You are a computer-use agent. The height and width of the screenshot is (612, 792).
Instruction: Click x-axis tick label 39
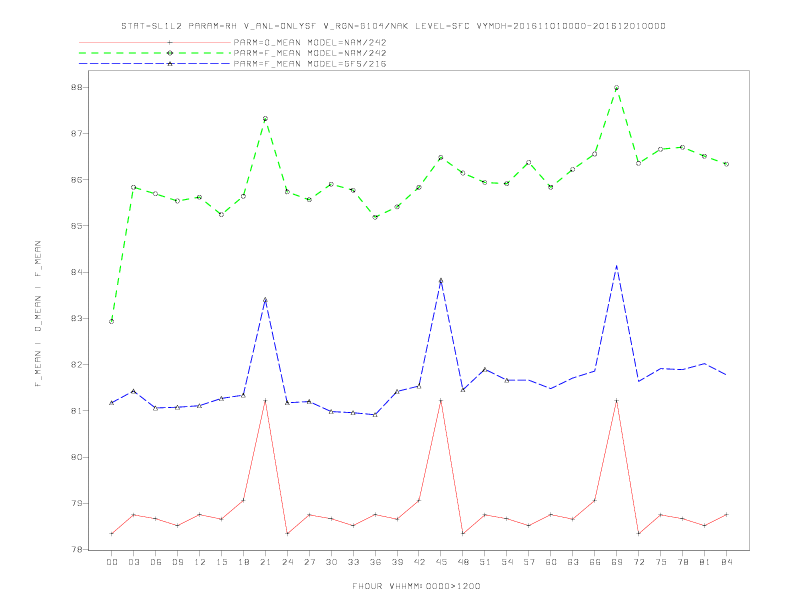397,562
